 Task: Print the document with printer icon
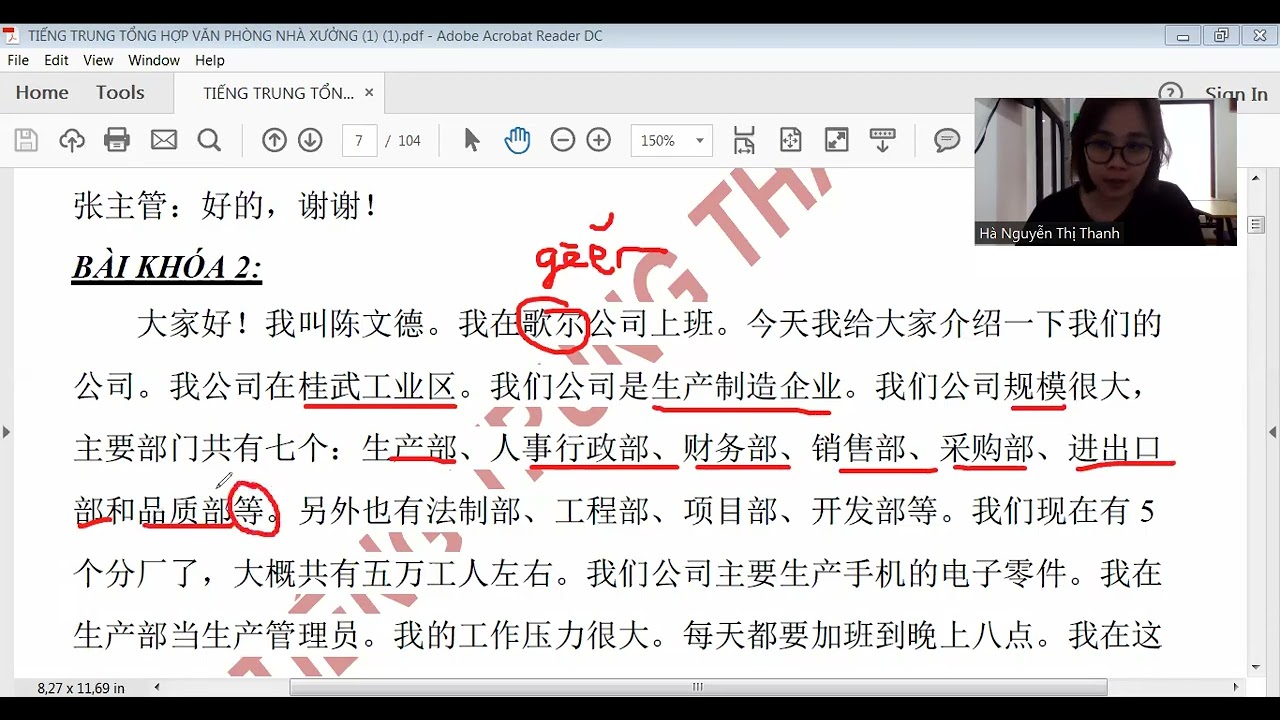[x=117, y=141]
